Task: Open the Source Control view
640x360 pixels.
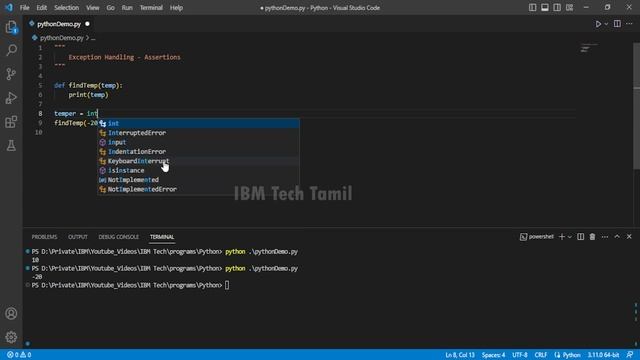Action: [x=11, y=74]
